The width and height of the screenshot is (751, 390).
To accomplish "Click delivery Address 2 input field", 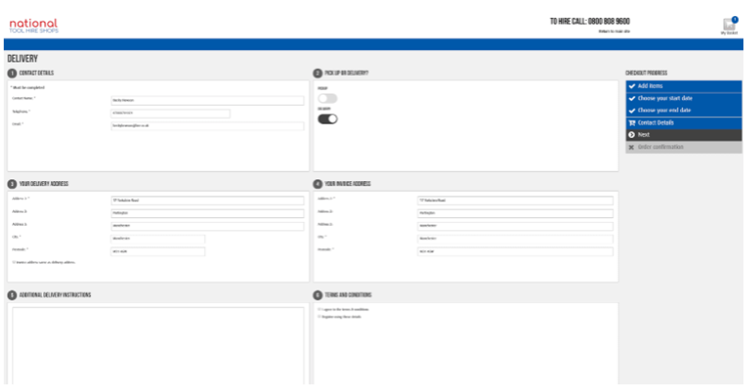I will (x=207, y=213).
